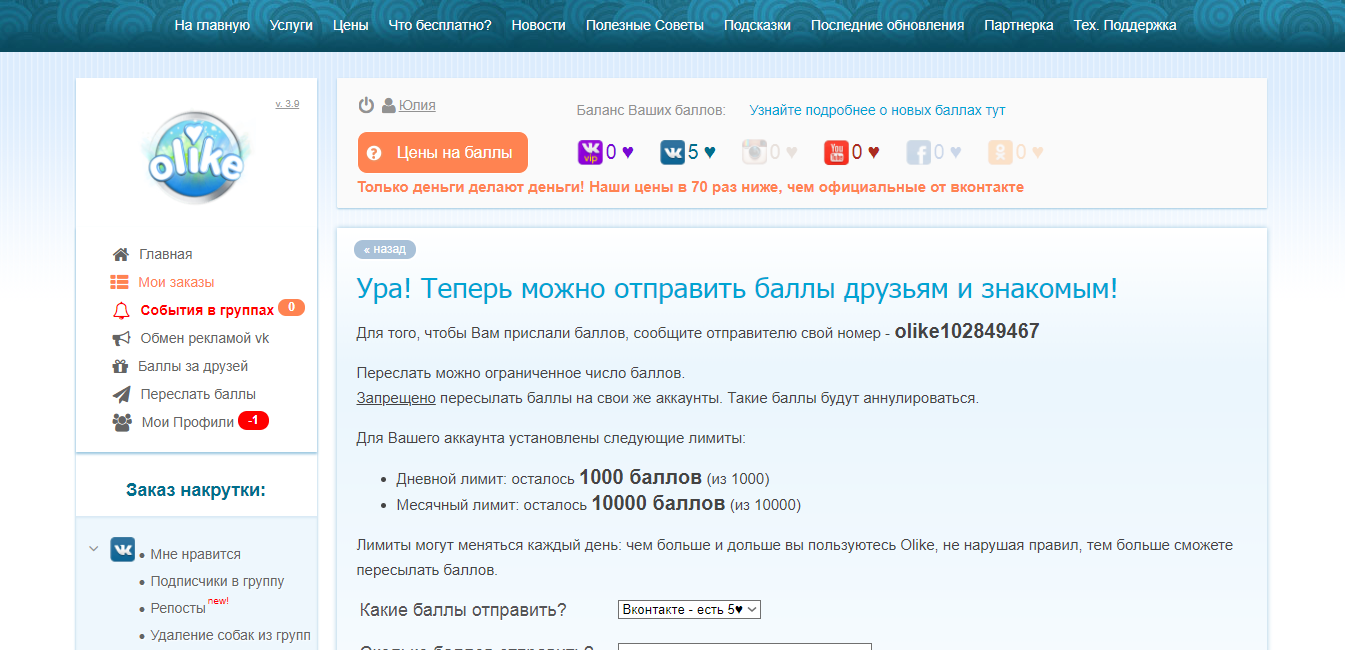Click the olike102849467 account number
The image size is (1345, 650).
(967, 331)
